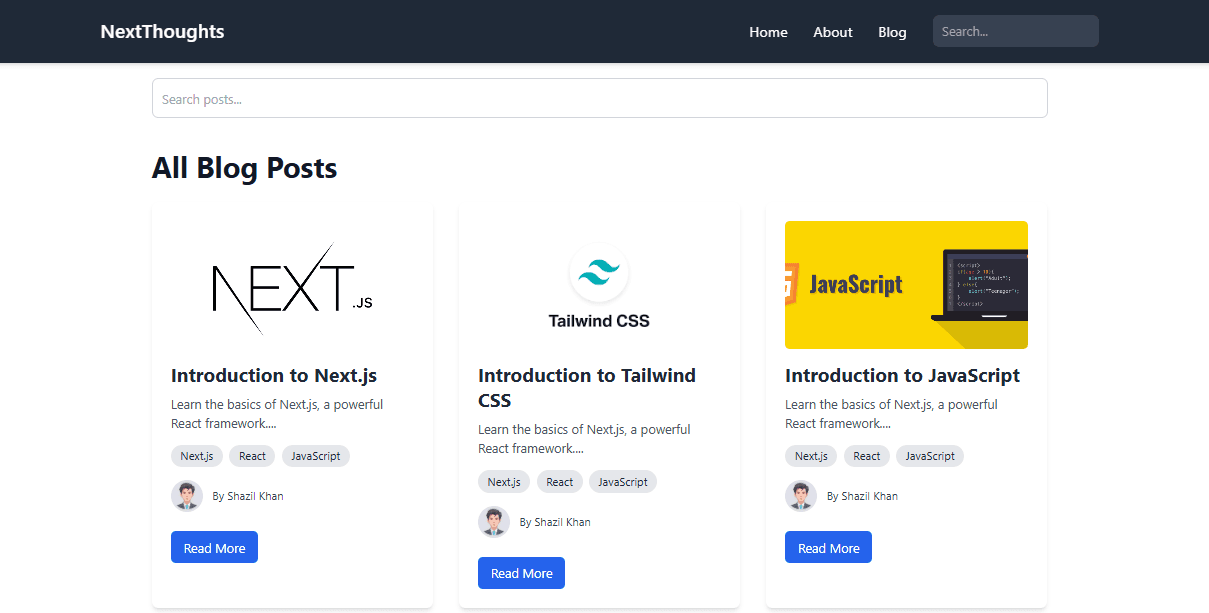Read More on Introduction to Next.js

click(214, 548)
